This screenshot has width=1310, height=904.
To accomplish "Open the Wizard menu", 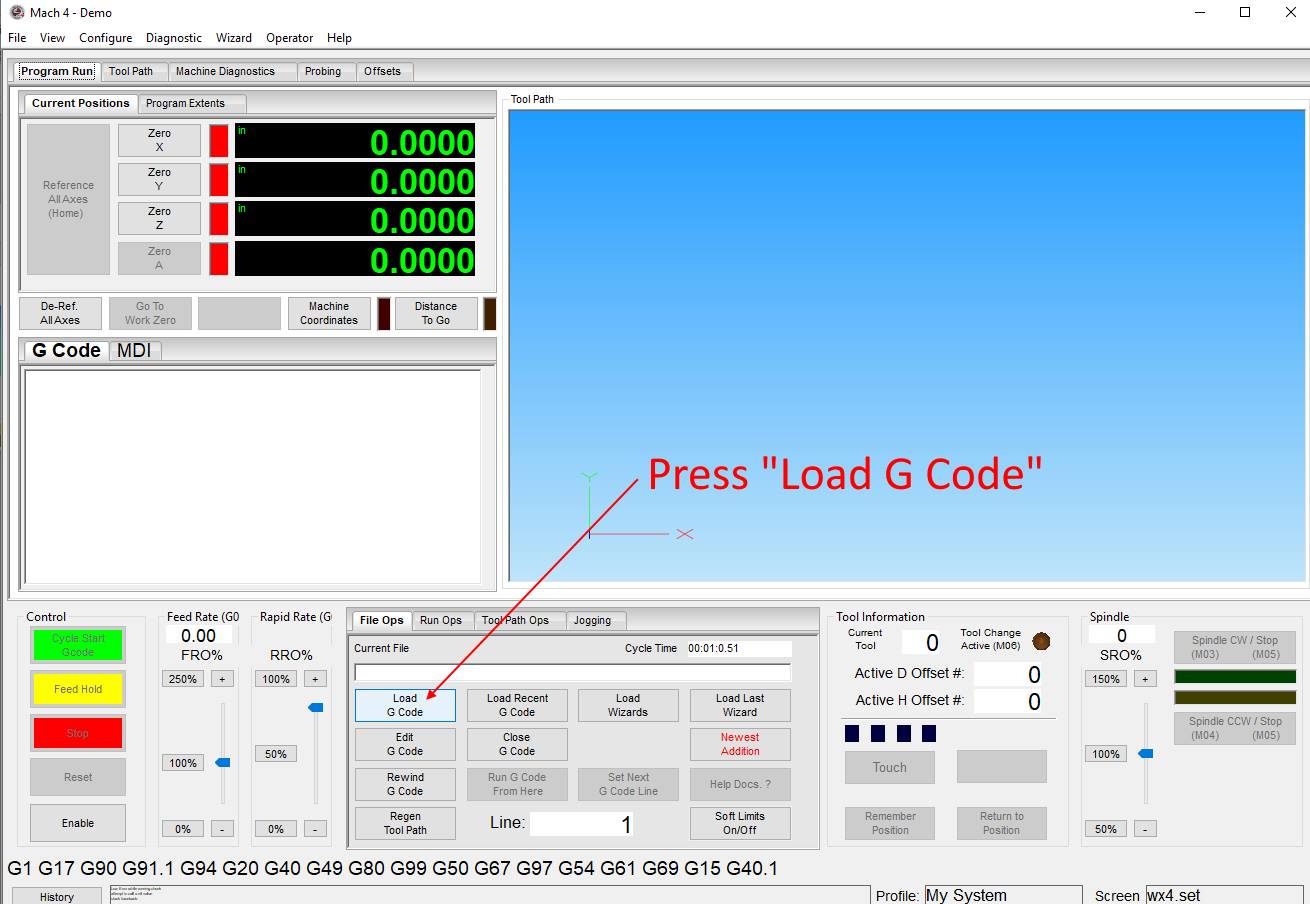I will (x=234, y=38).
